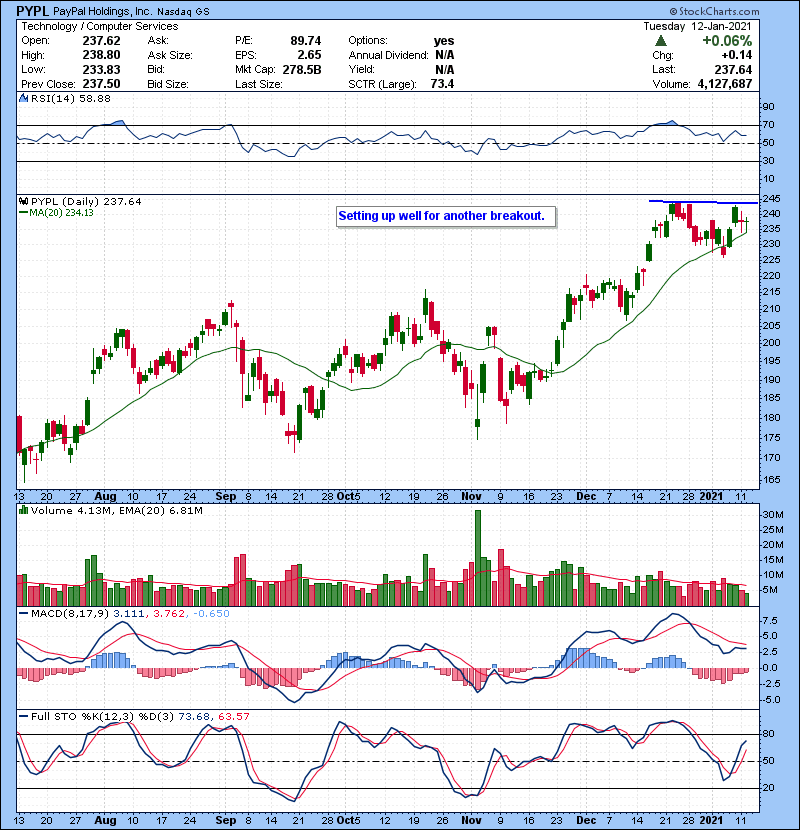
Task: Select the Last price 237.64 in header
Action: click(733, 69)
